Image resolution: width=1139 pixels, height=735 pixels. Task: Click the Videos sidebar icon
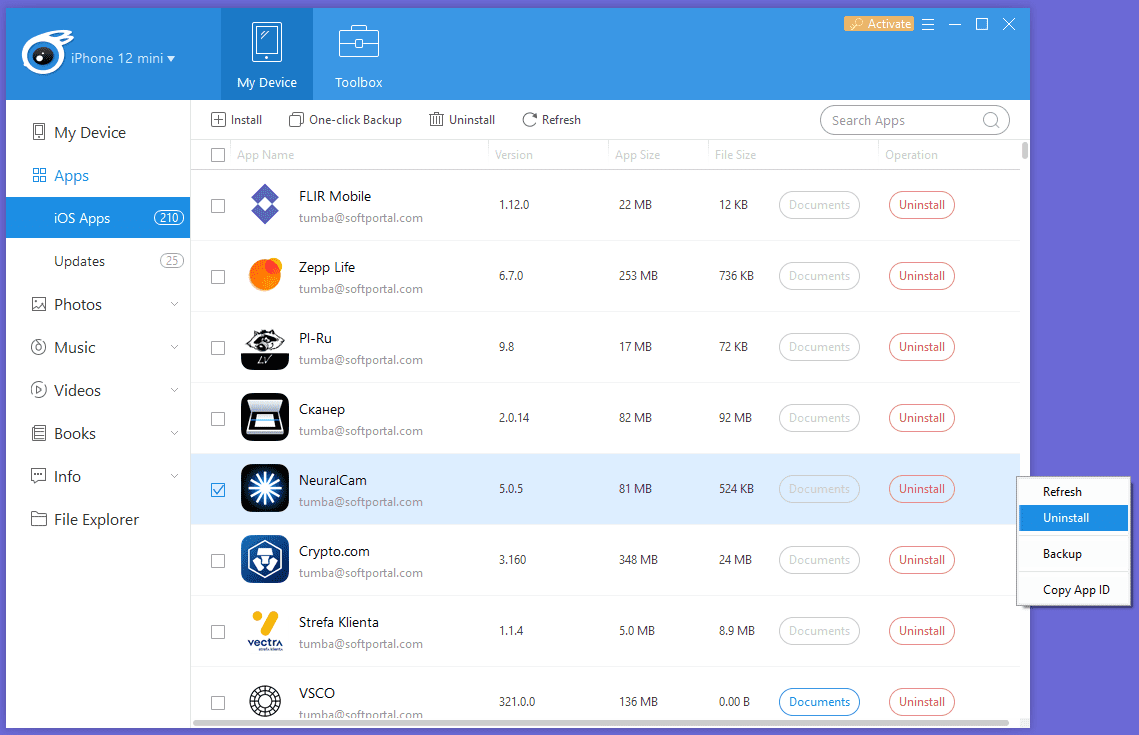(38, 390)
